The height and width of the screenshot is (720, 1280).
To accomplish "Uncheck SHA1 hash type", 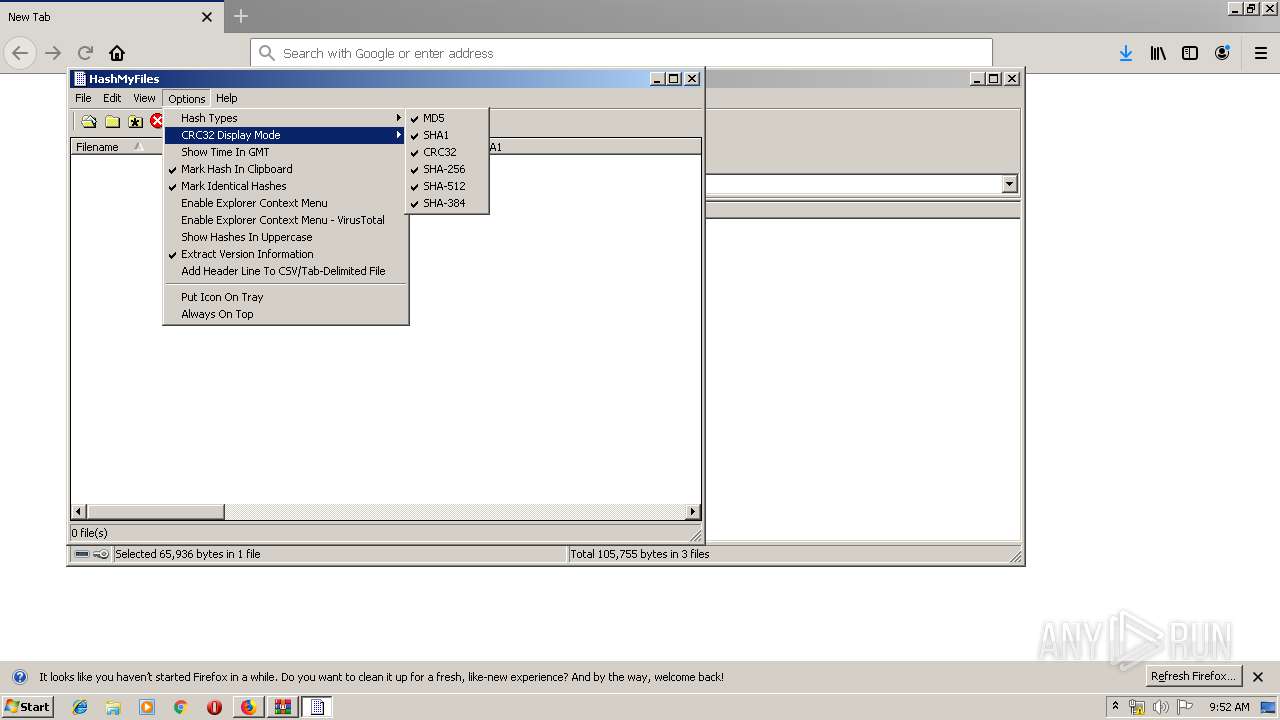I will tap(447, 135).
